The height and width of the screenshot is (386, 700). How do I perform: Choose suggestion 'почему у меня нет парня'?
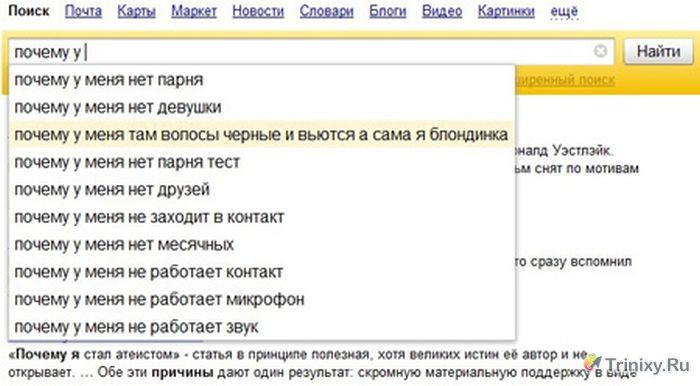[x=262, y=80]
